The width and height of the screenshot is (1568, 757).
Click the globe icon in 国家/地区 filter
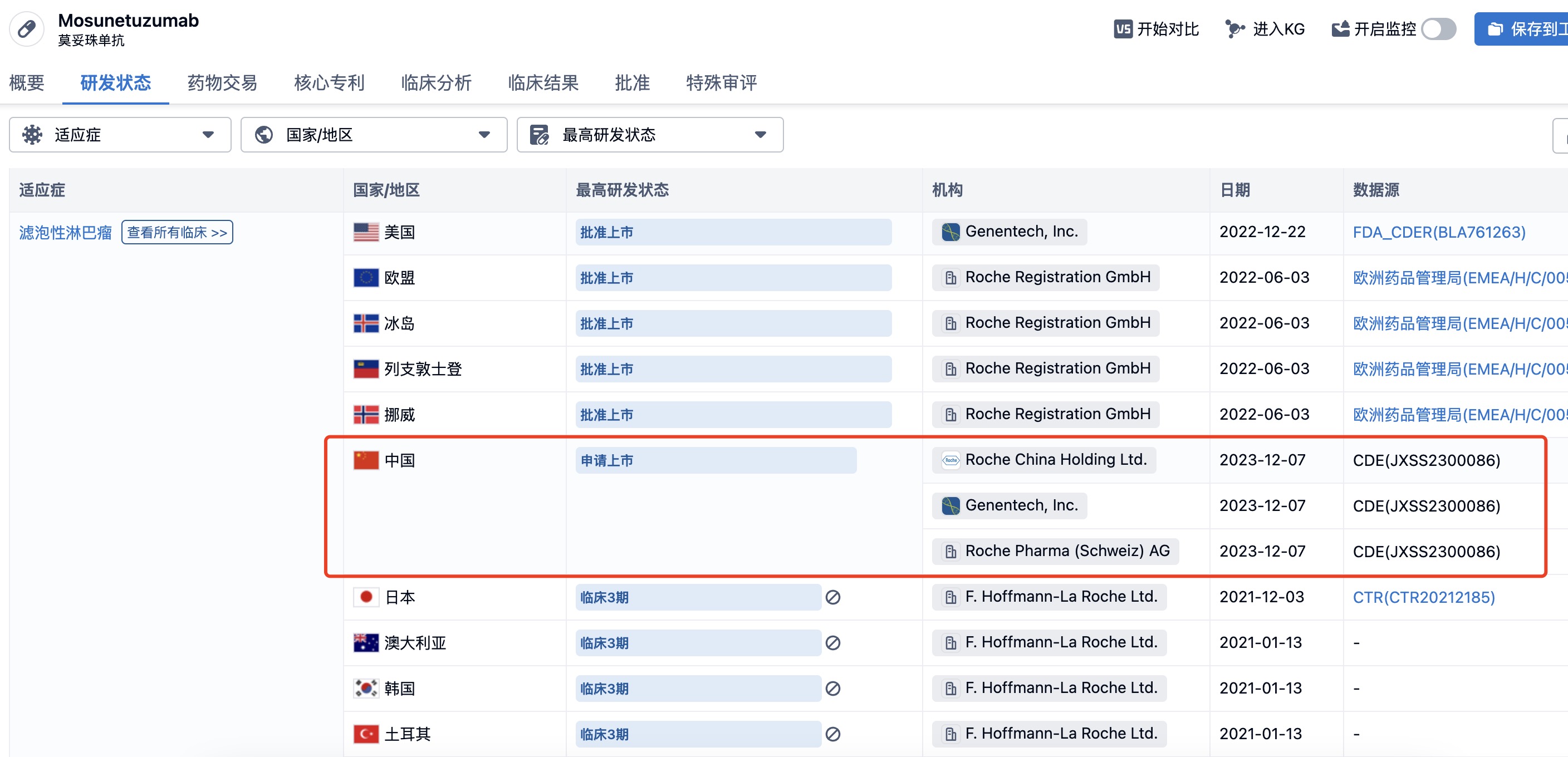tap(263, 135)
